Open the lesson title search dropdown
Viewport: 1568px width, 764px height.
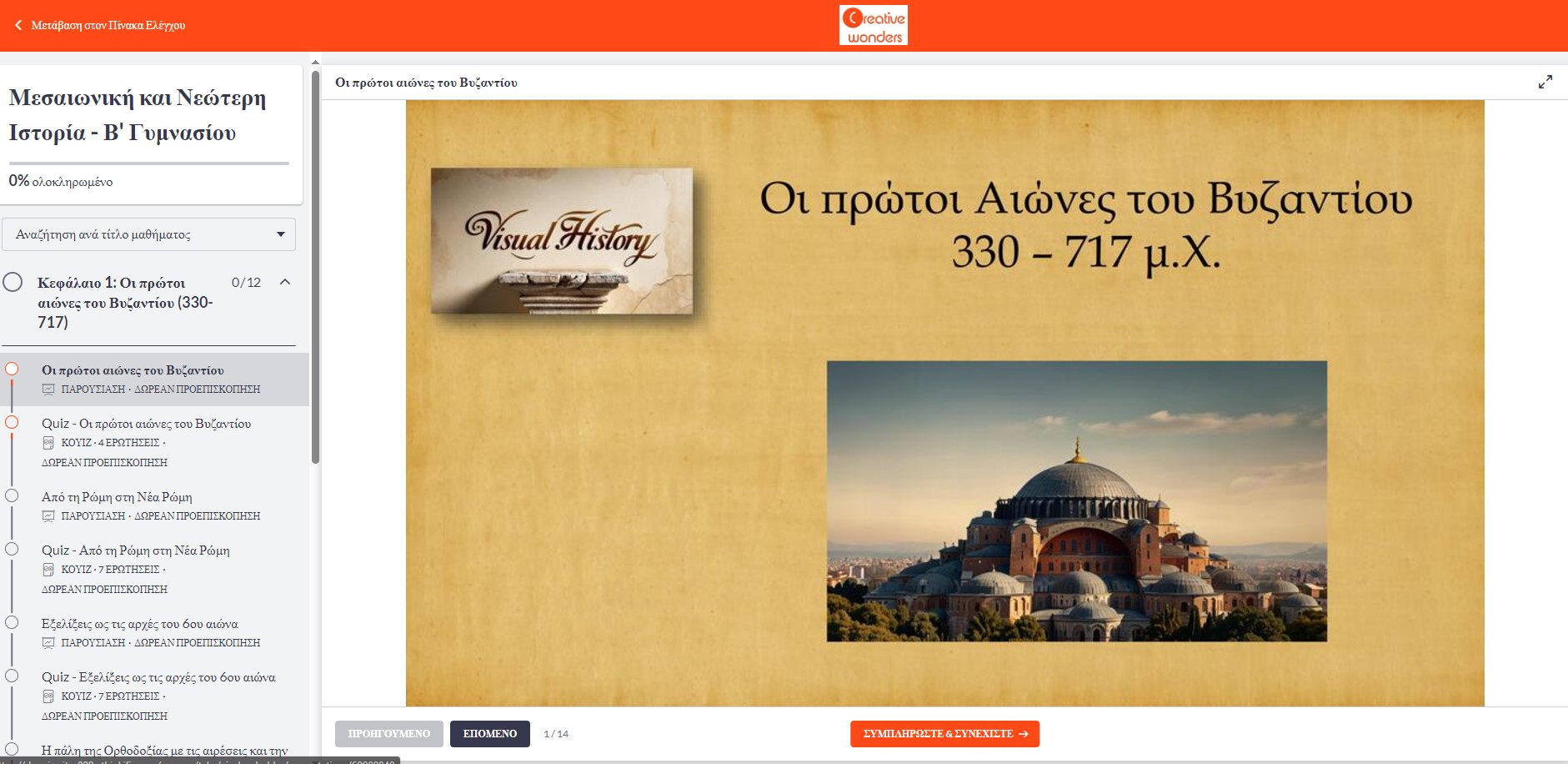(x=148, y=234)
